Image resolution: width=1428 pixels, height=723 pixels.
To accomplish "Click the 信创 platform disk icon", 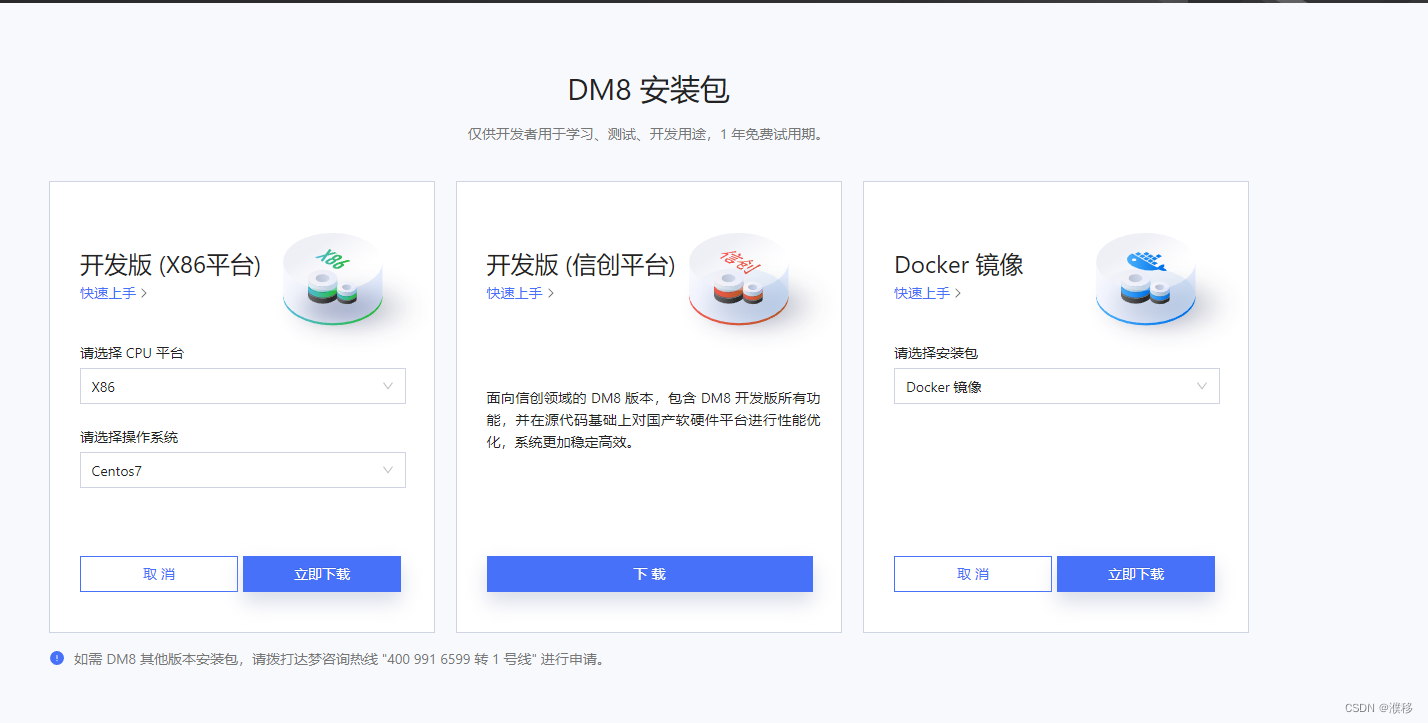I will coord(739,279).
